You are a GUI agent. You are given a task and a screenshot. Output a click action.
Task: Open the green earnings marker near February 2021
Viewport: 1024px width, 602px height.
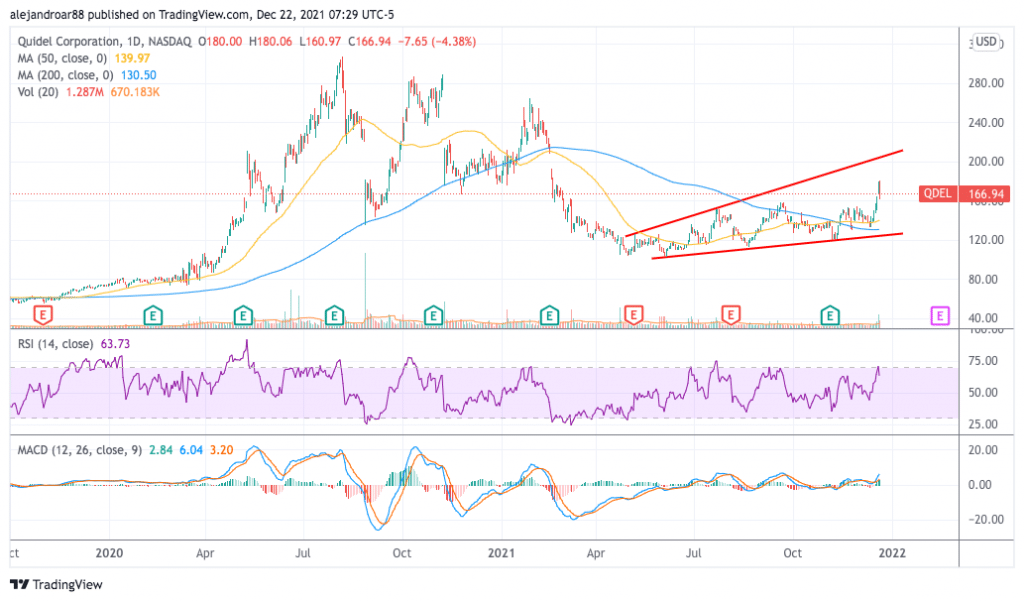(549, 316)
